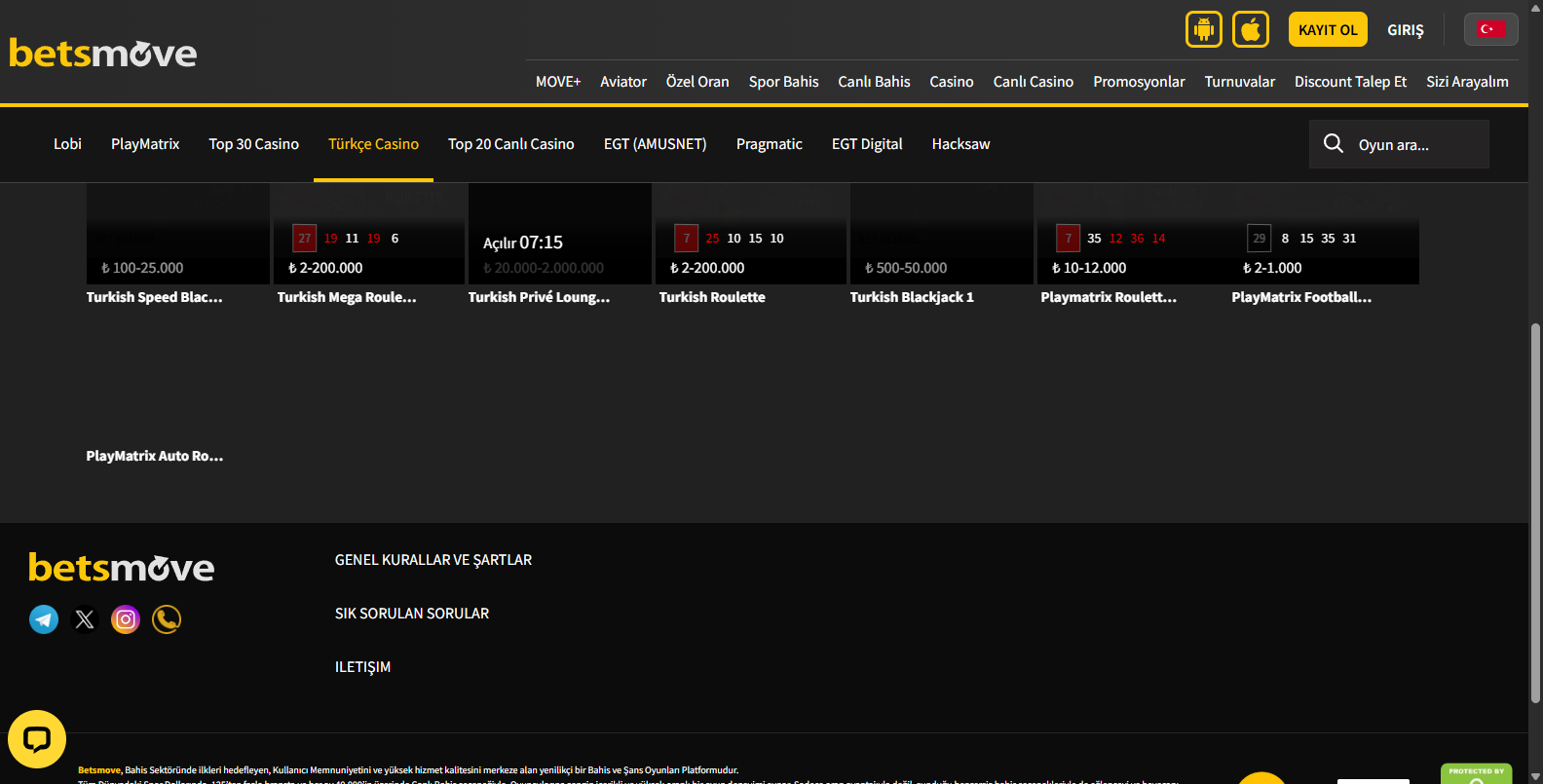Screen dimensions: 1543x784
Task: Open Discount Talep Et link
Action: (x=1351, y=82)
